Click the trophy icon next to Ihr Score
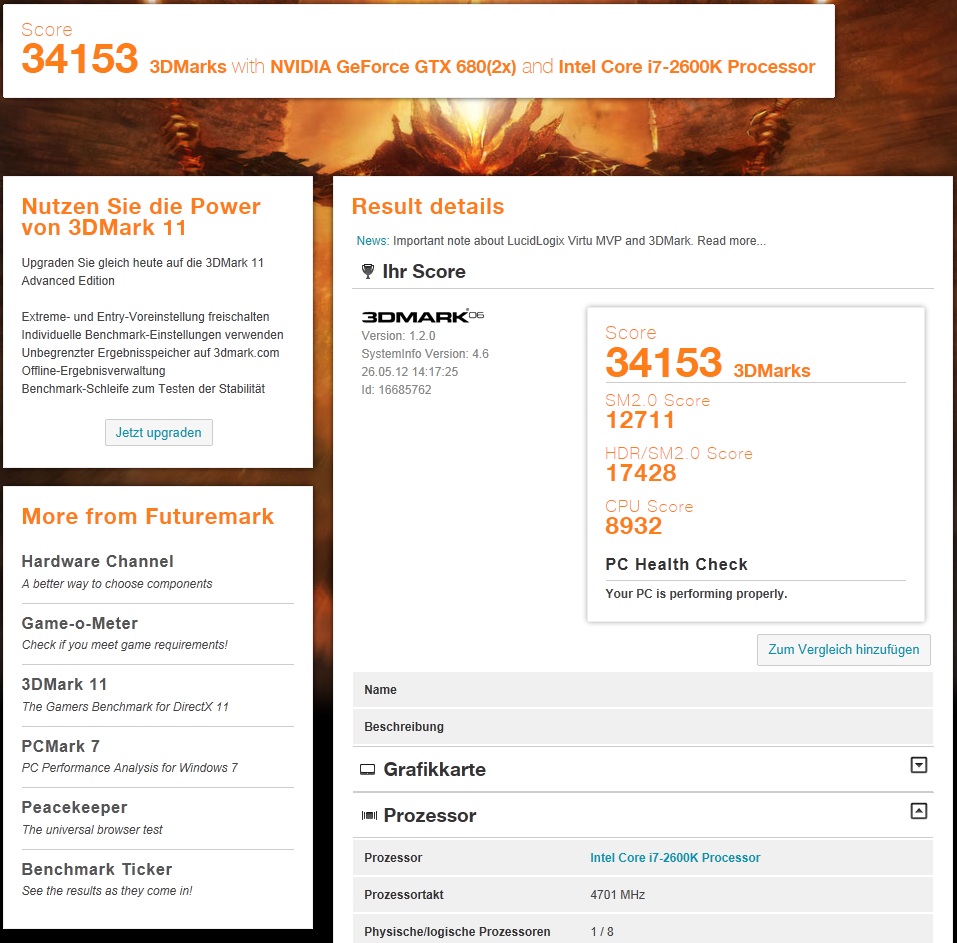This screenshot has height=943, width=957. (x=367, y=271)
